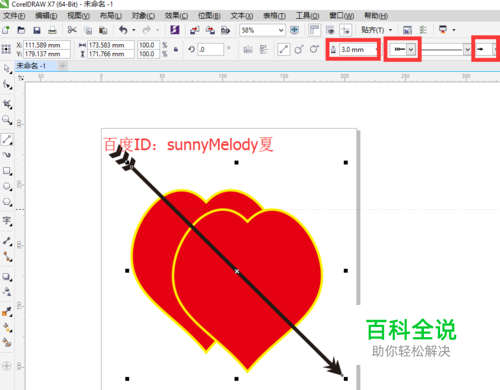Select the Drop Shadow tool

pyautogui.click(x=7, y=277)
